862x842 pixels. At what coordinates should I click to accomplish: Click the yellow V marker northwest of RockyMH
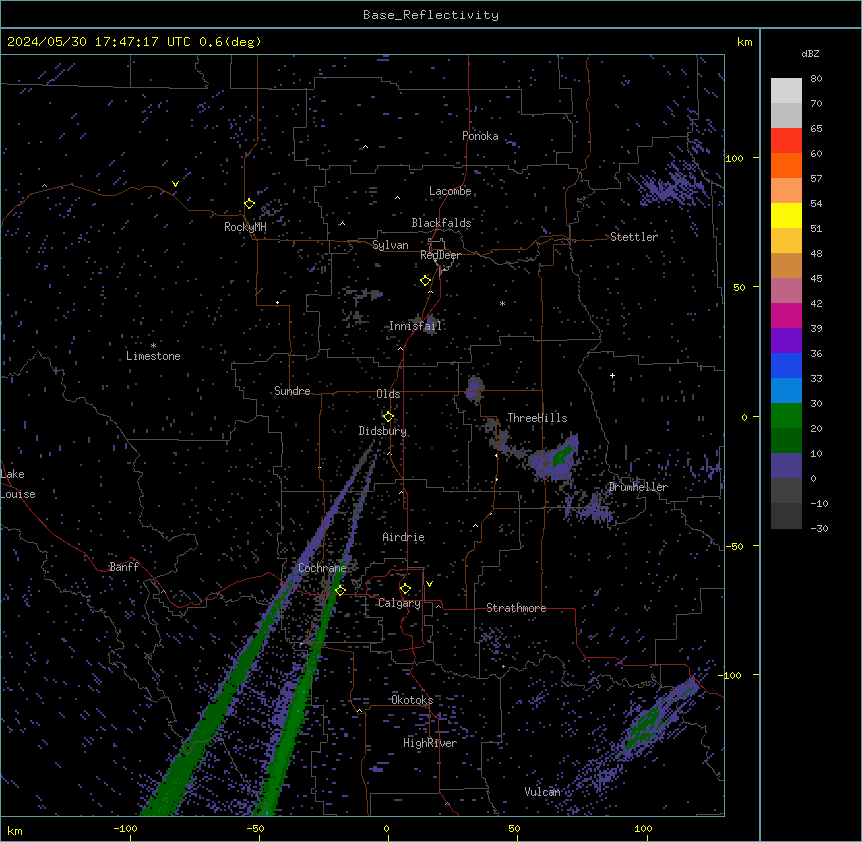(x=175, y=184)
